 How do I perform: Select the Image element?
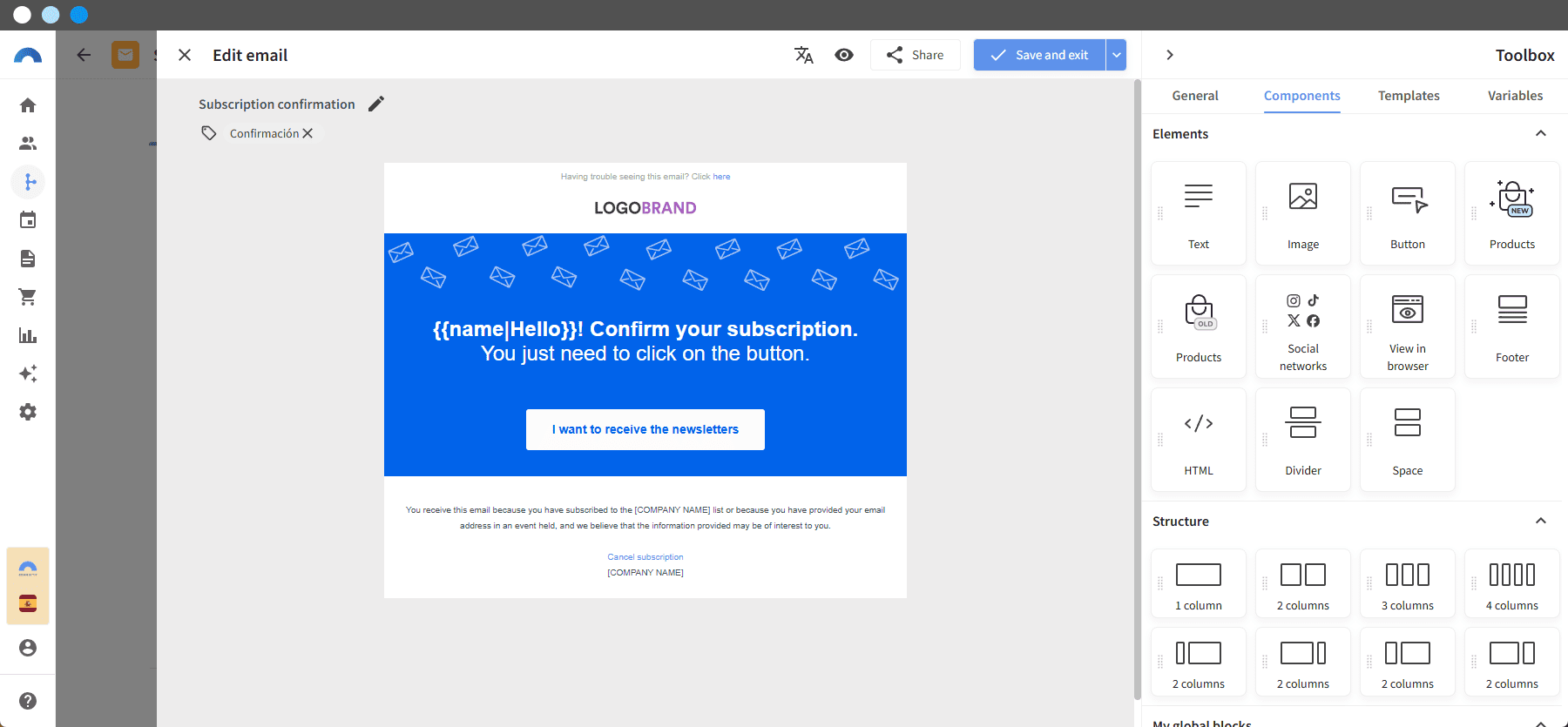tap(1303, 213)
